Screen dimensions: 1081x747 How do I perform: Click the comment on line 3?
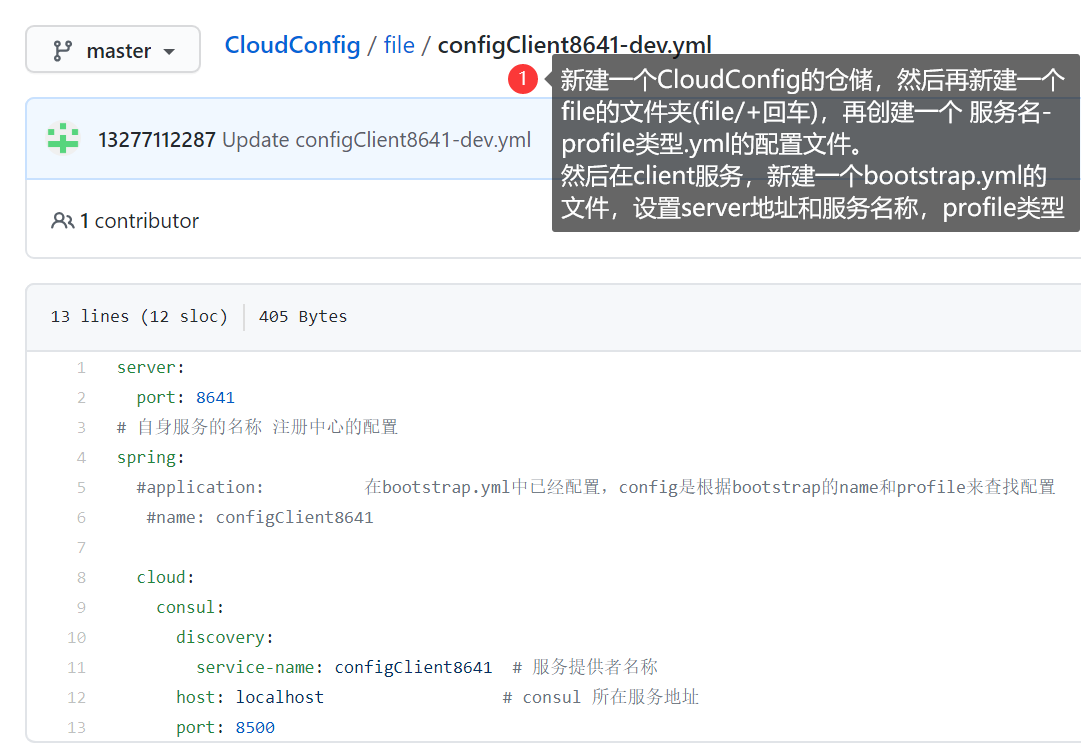257,427
